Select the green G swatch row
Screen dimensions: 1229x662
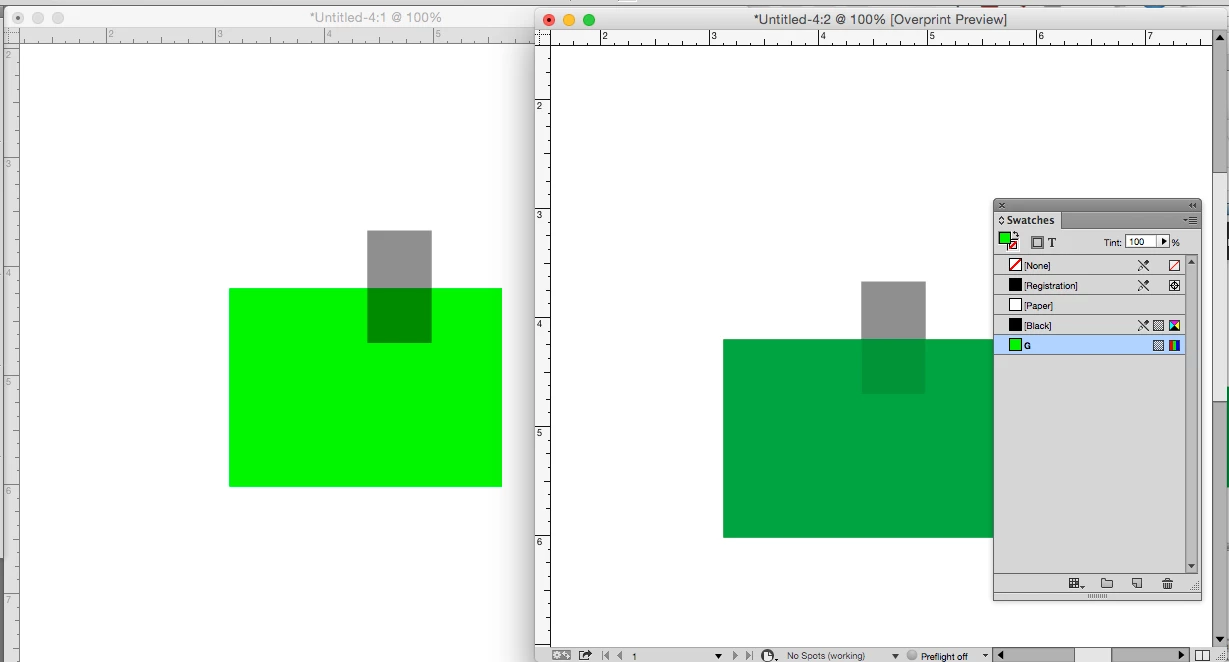coord(1090,345)
